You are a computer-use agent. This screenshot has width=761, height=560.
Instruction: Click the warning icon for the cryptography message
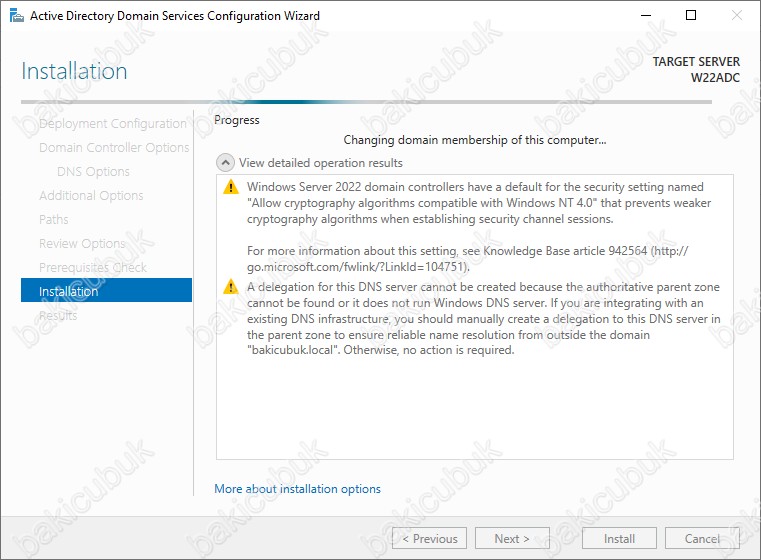pos(231,187)
